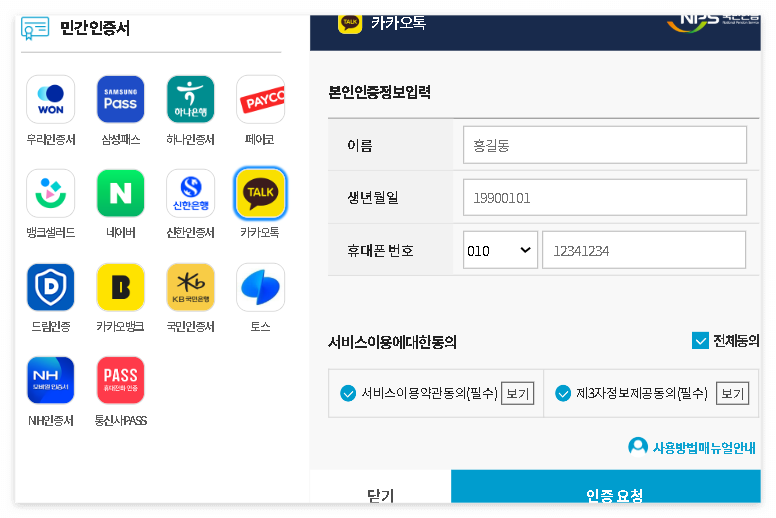This screenshot has height=518, width=776.
Task: Click the 본인인증정보입력 heading
Action: (x=380, y=92)
